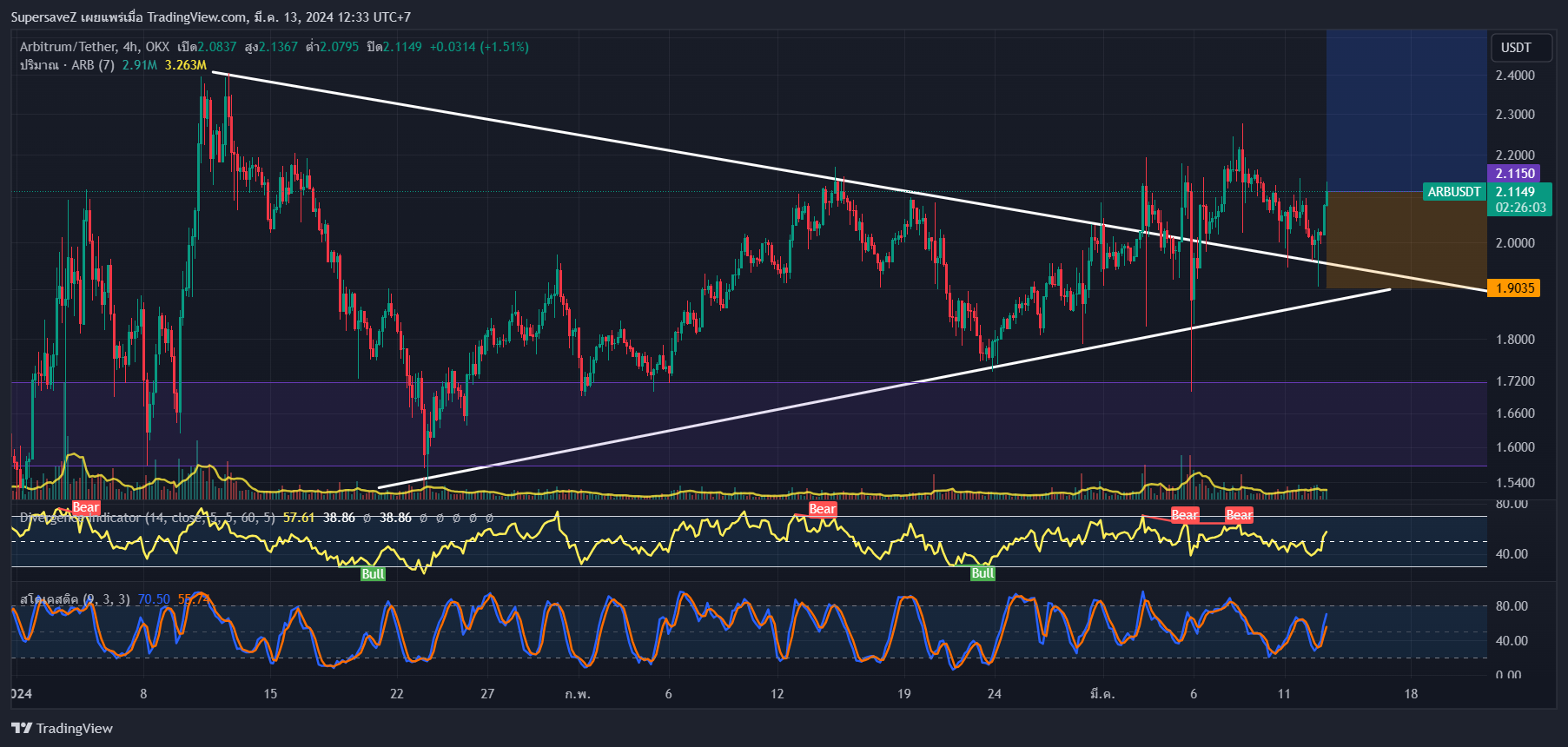Viewport: 1568px width, 747px height.
Task: Click the volume value 2.91M
Action: (140, 65)
